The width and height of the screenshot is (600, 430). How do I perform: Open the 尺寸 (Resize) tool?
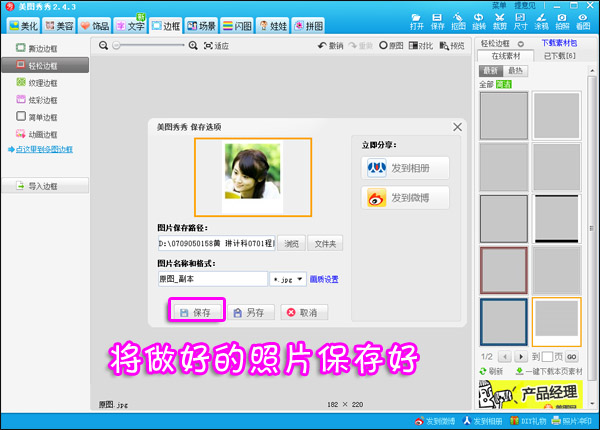pos(520,21)
